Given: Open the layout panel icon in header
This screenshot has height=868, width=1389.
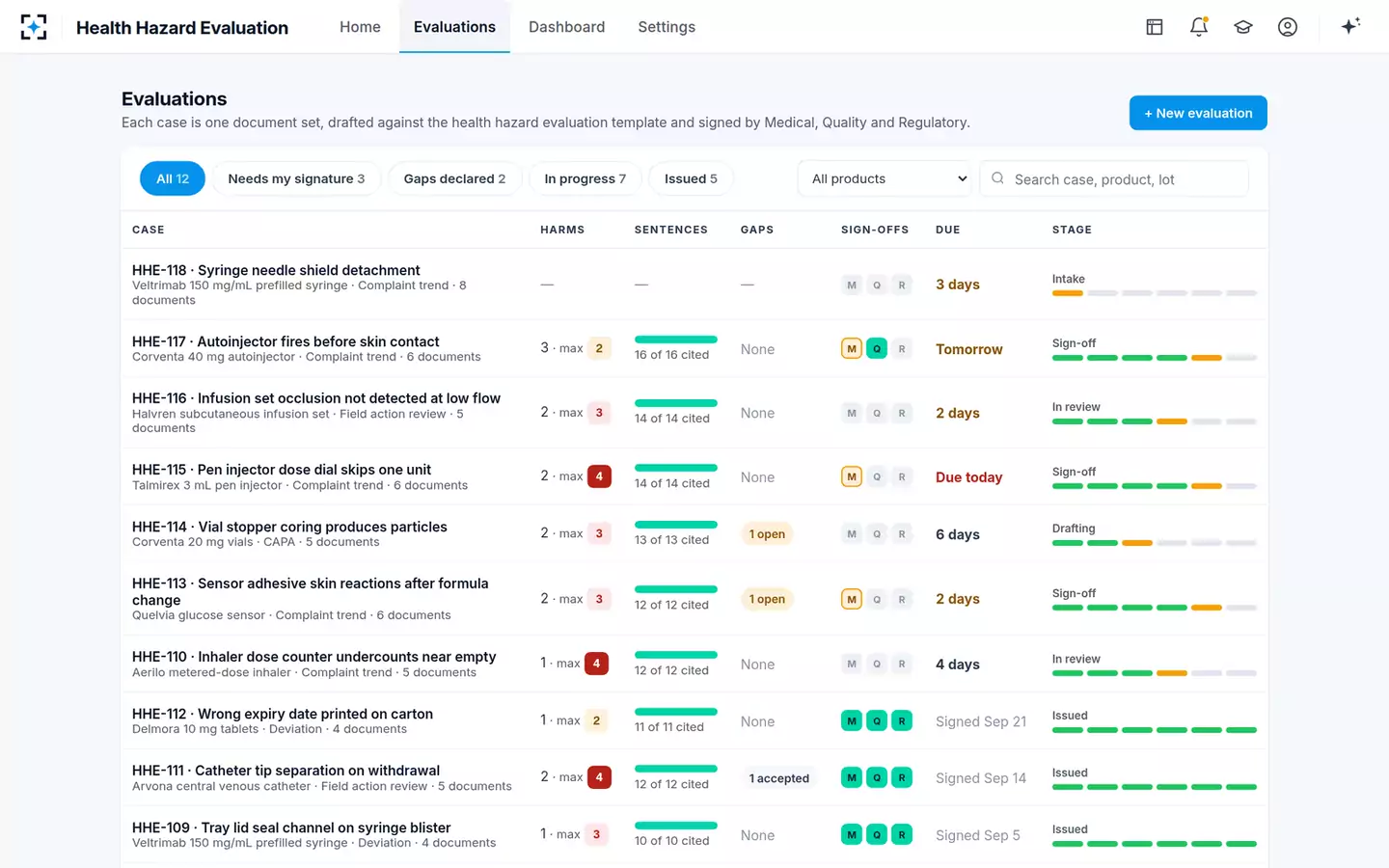Looking at the screenshot, I should (x=1155, y=27).
